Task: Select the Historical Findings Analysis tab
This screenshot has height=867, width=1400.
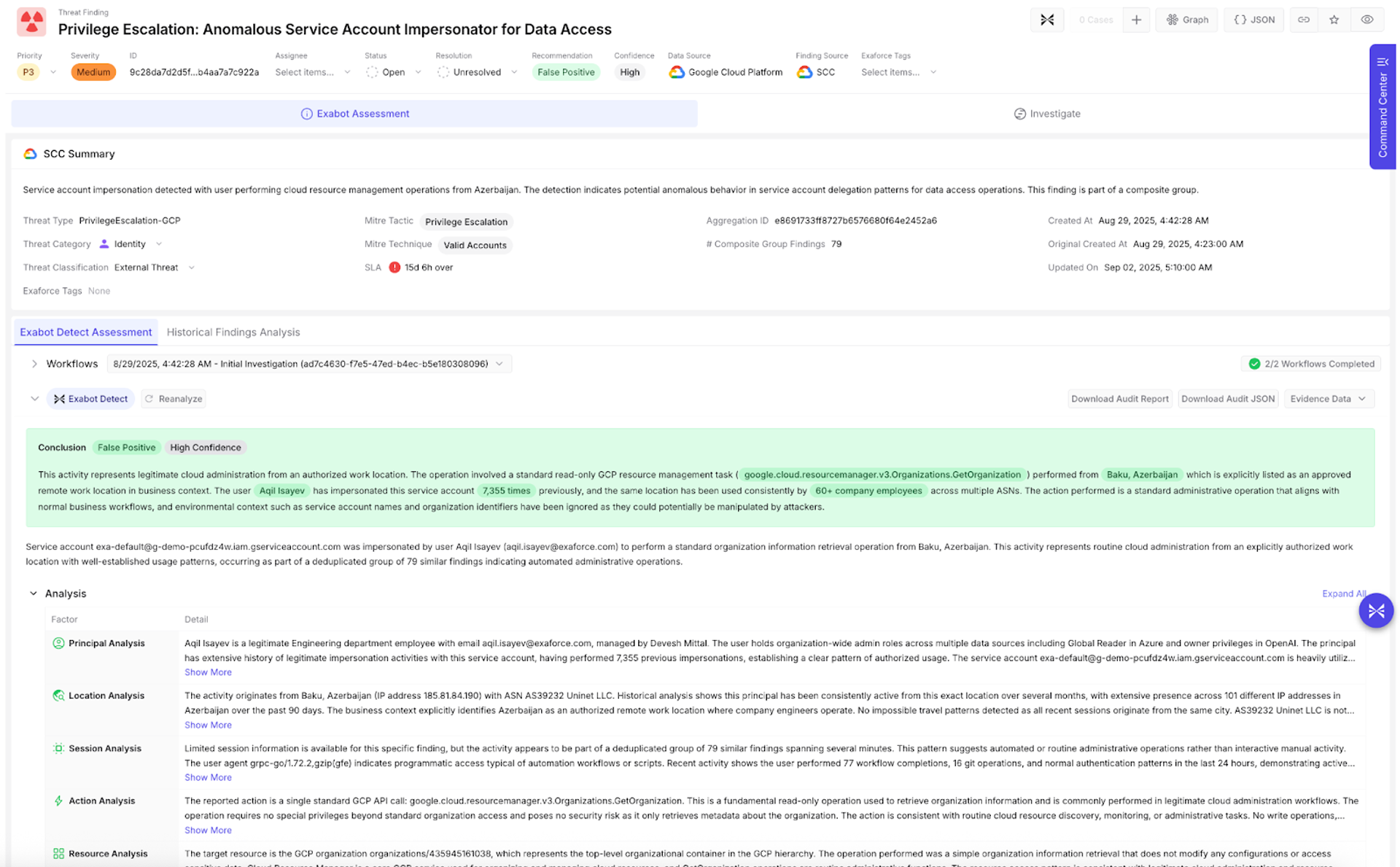Action: [x=233, y=332]
